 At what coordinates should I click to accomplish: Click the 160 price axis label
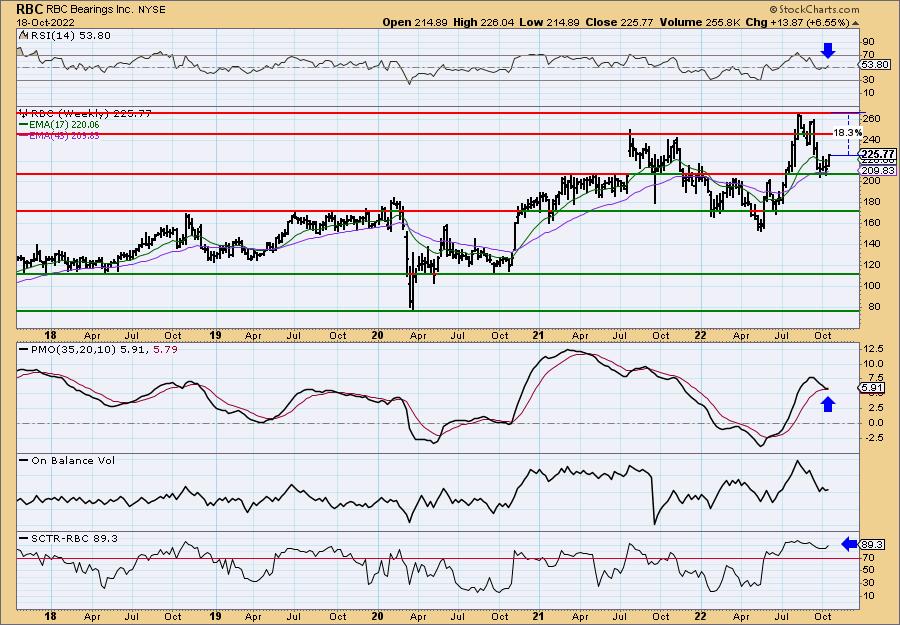pyautogui.click(x=871, y=223)
